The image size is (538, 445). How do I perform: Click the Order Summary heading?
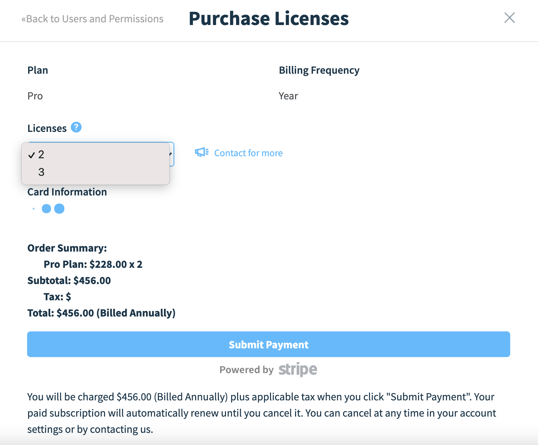pyautogui.click(x=67, y=248)
